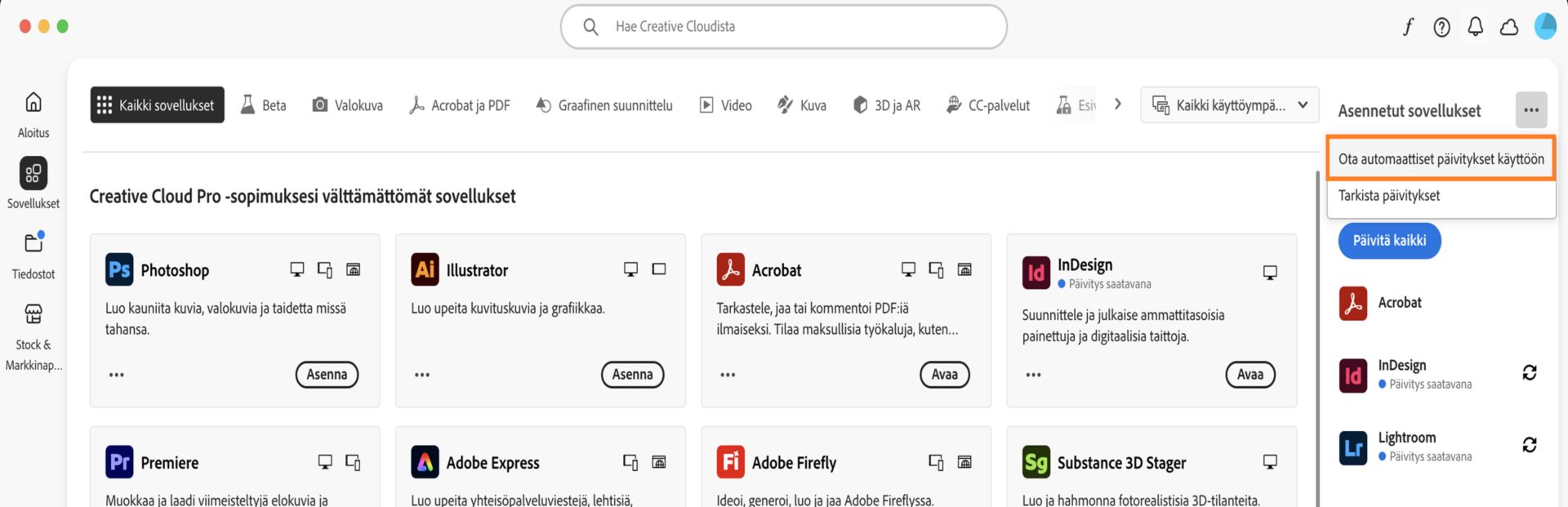
Task: Click the Adobe Express app icon
Action: click(425, 462)
